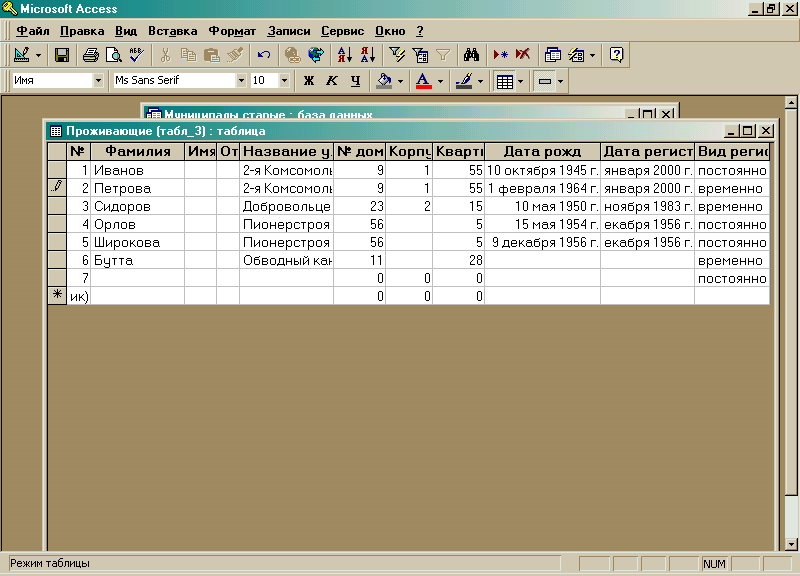Click the Special Effect cell icon
The image size is (800, 576).
(x=544, y=81)
